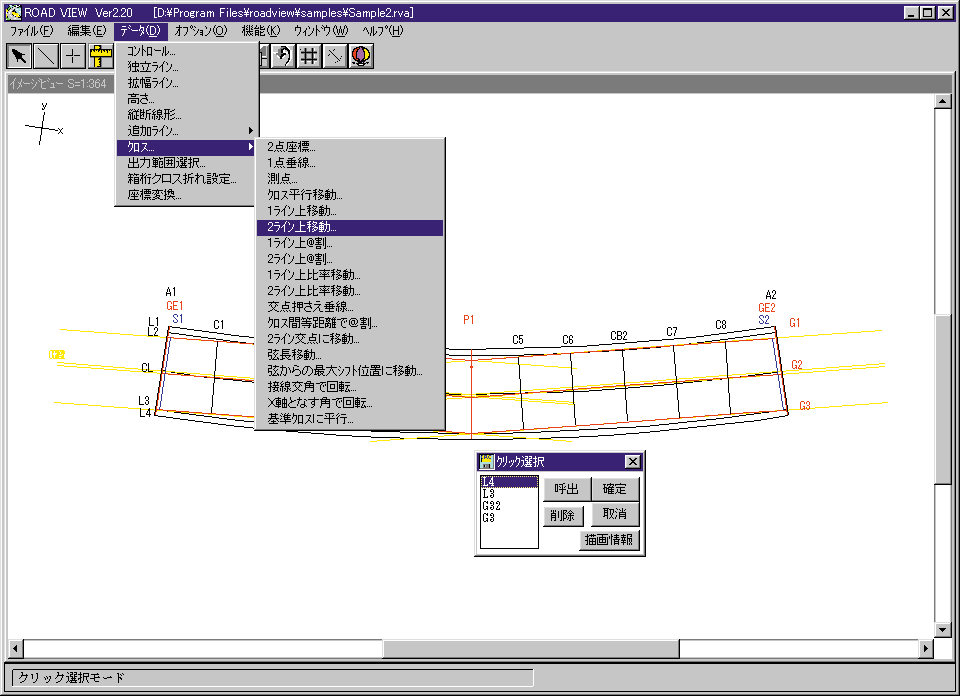Choose 縦断線形... menu entry
This screenshot has width=960, height=696.
pyautogui.click(x=186, y=114)
